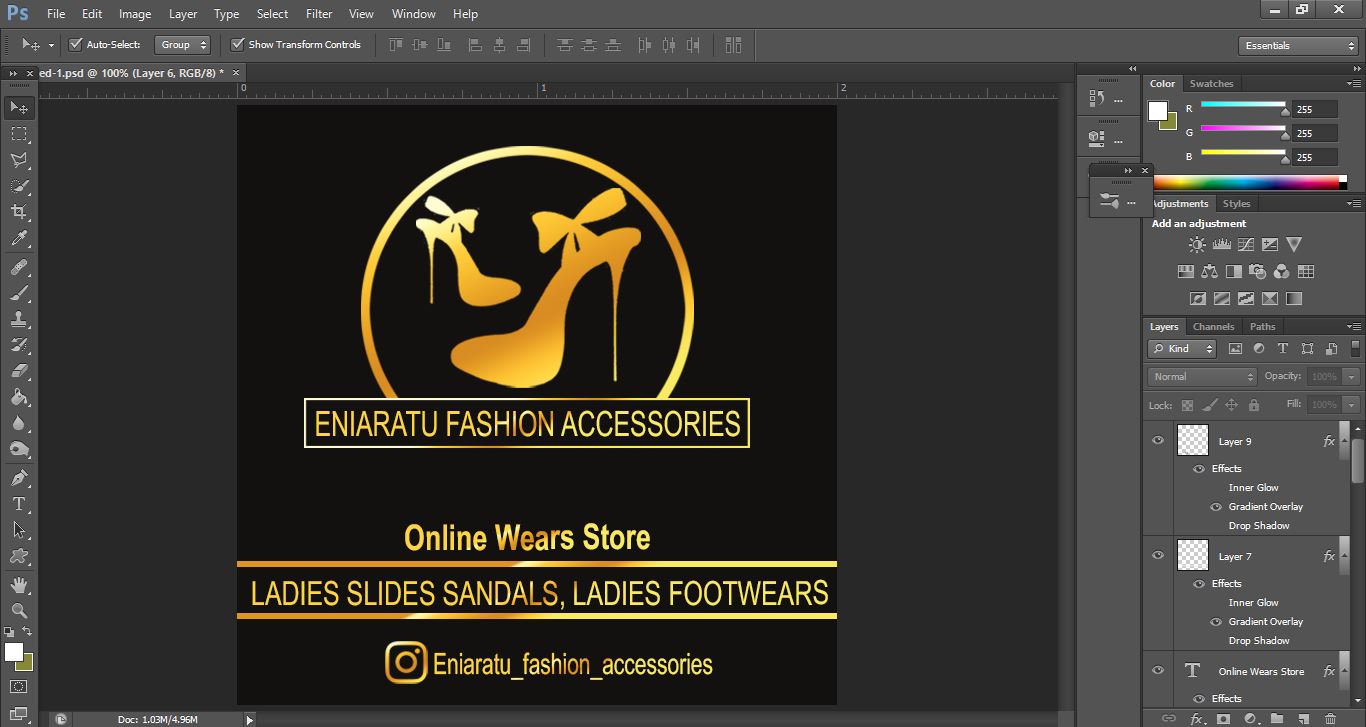1366x727 pixels.
Task: Select the Zoom tool
Action: tap(19, 610)
